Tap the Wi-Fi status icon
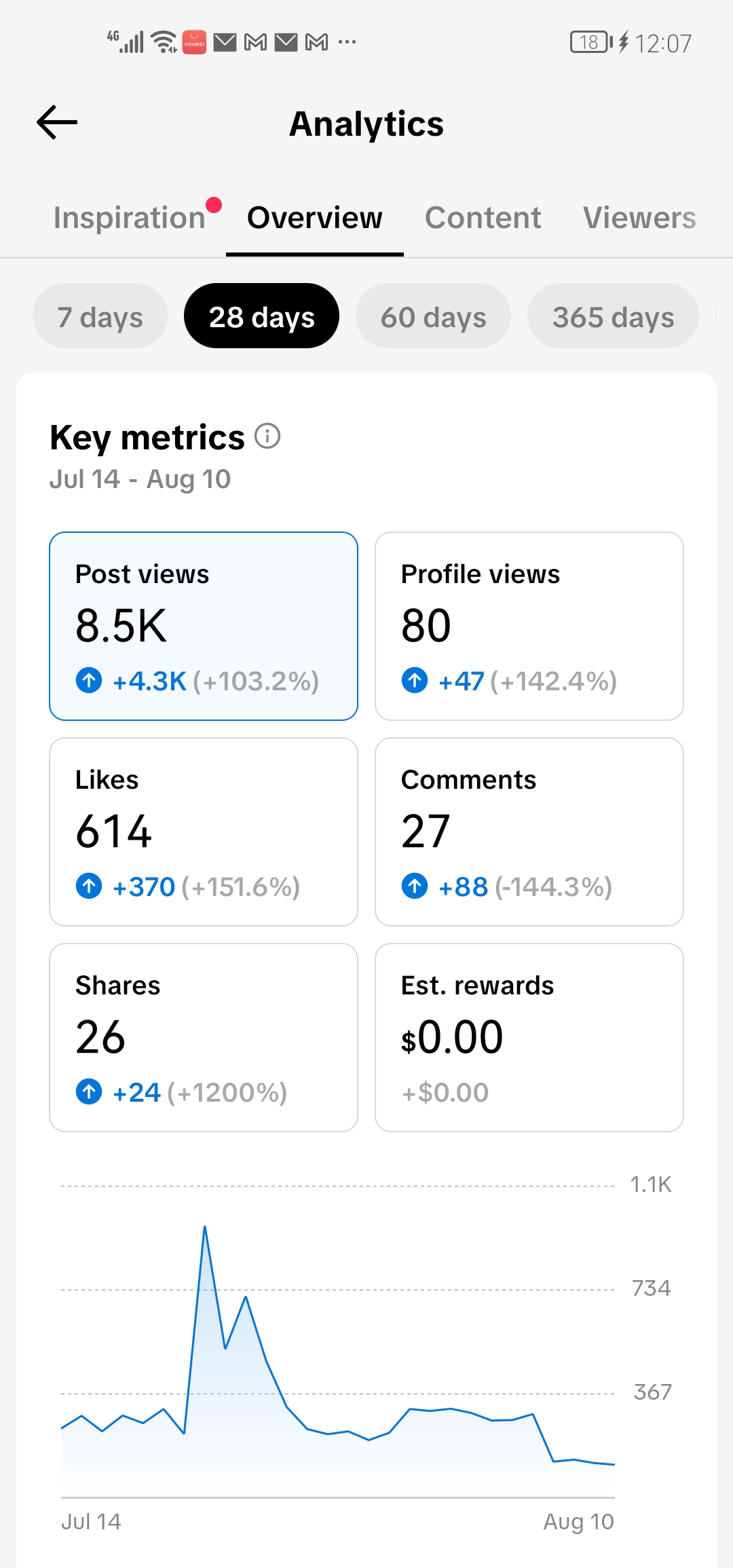Image resolution: width=733 pixels, height=1568 pixels. 164,42
